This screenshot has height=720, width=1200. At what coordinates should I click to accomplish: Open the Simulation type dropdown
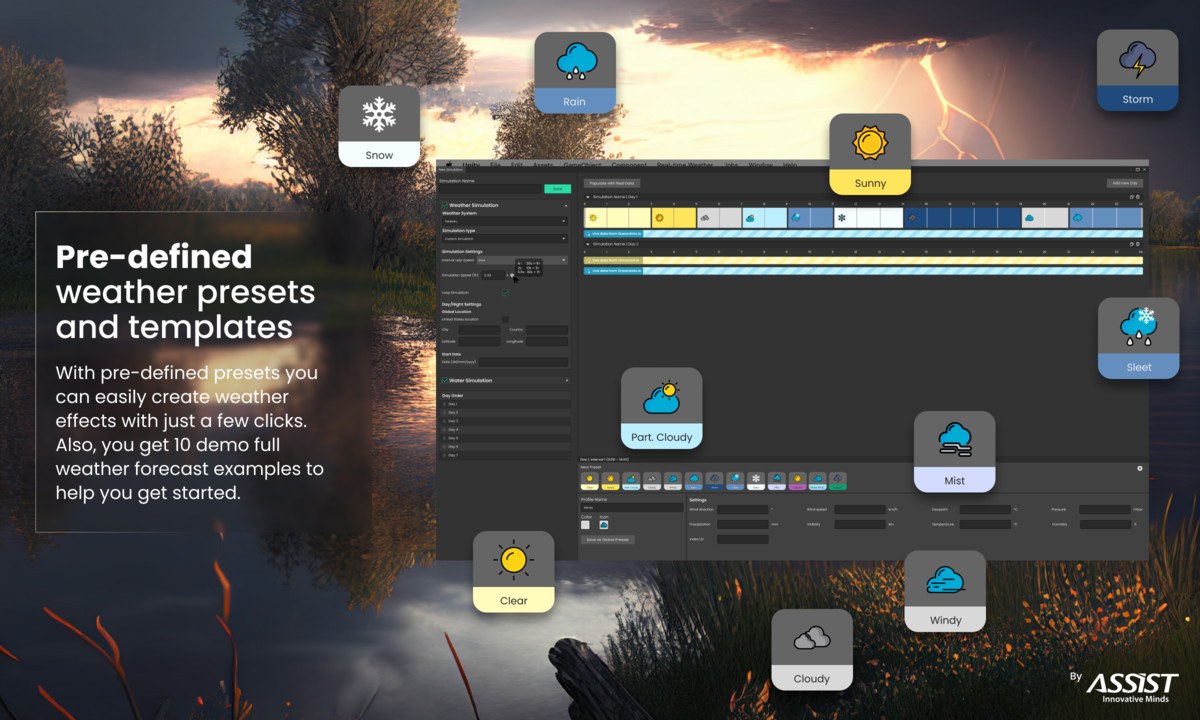504,238
